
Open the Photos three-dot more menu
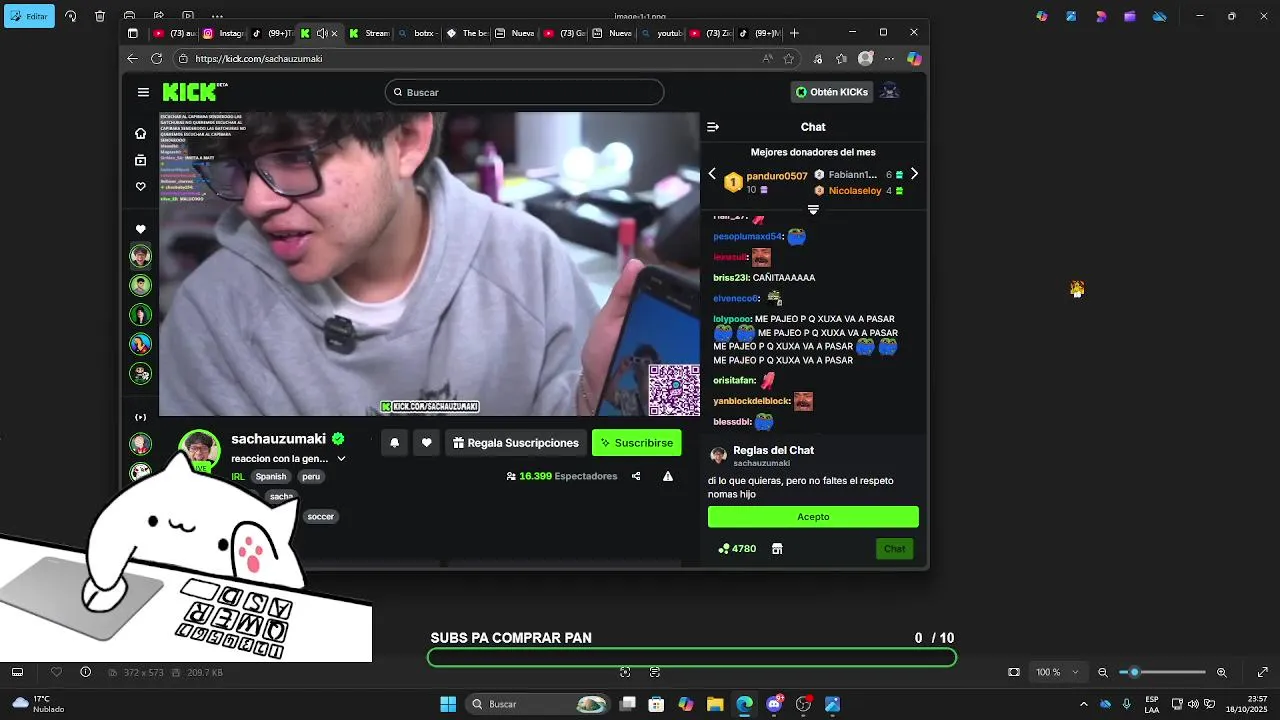[x=218, y=16]
